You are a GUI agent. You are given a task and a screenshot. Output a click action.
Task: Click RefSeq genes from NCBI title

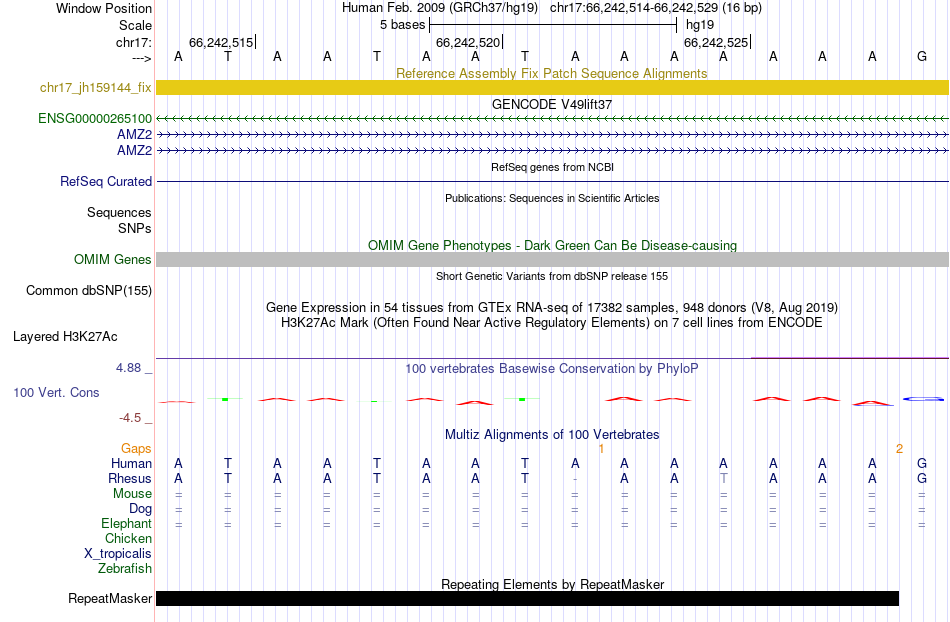[552, 167]
